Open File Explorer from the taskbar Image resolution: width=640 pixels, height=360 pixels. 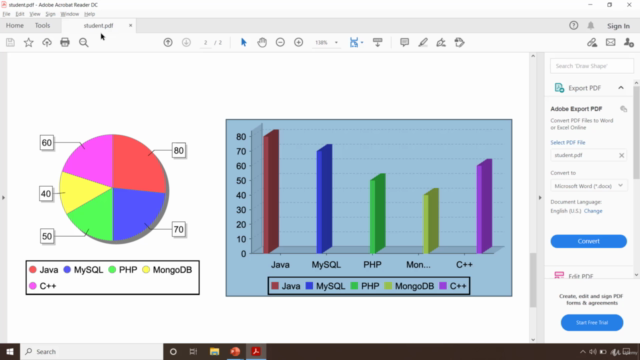click(x=214, y=351)
